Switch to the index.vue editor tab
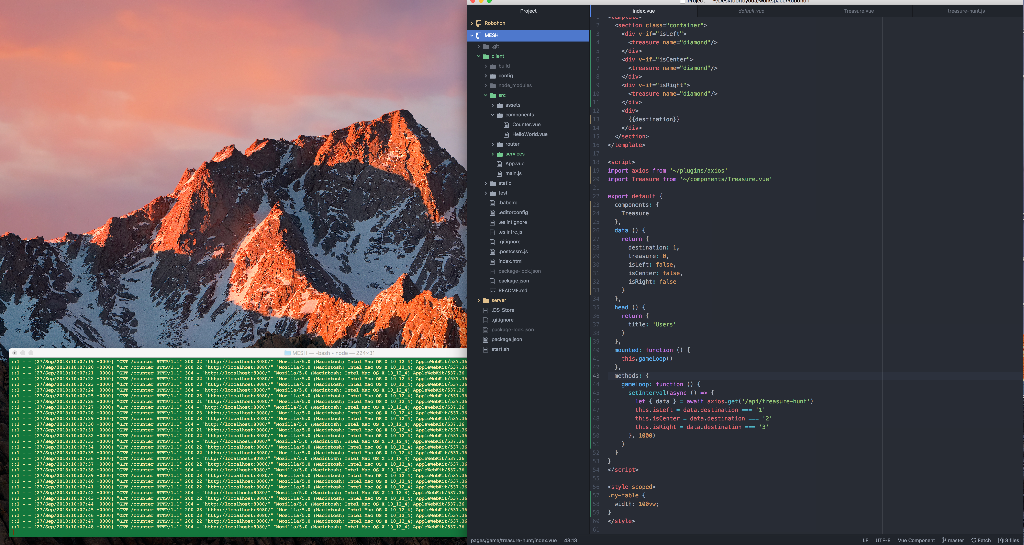 643,11
